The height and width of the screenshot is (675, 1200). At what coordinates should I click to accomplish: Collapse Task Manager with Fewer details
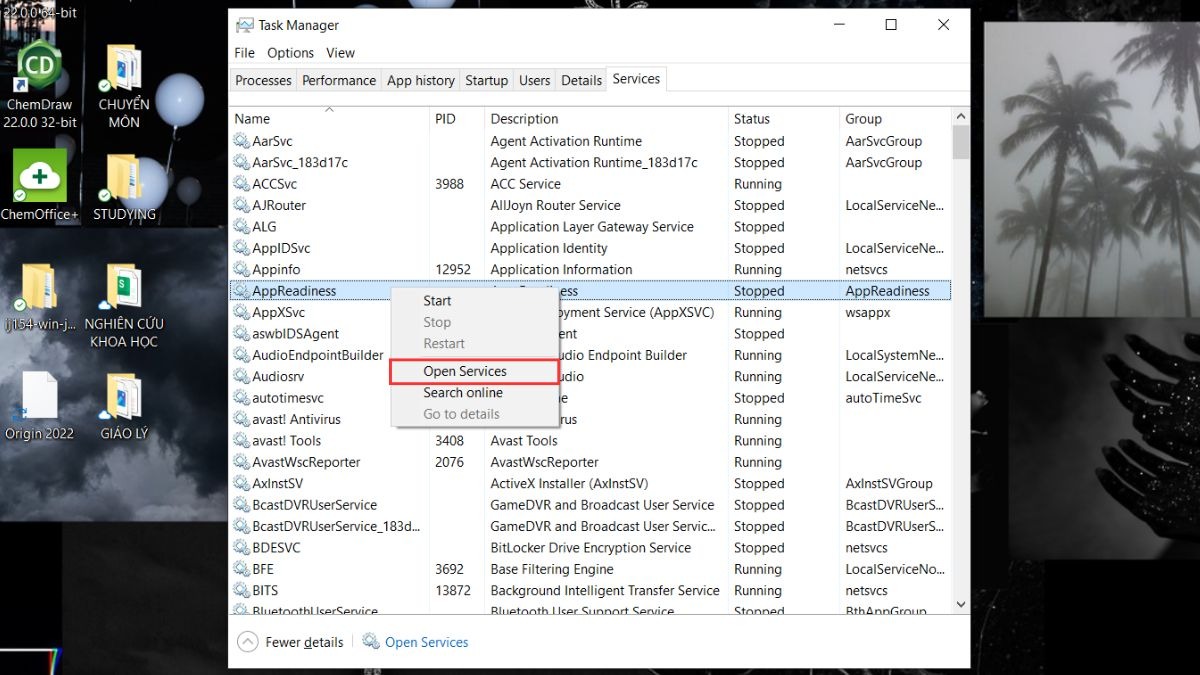click(x=290, y=642)
